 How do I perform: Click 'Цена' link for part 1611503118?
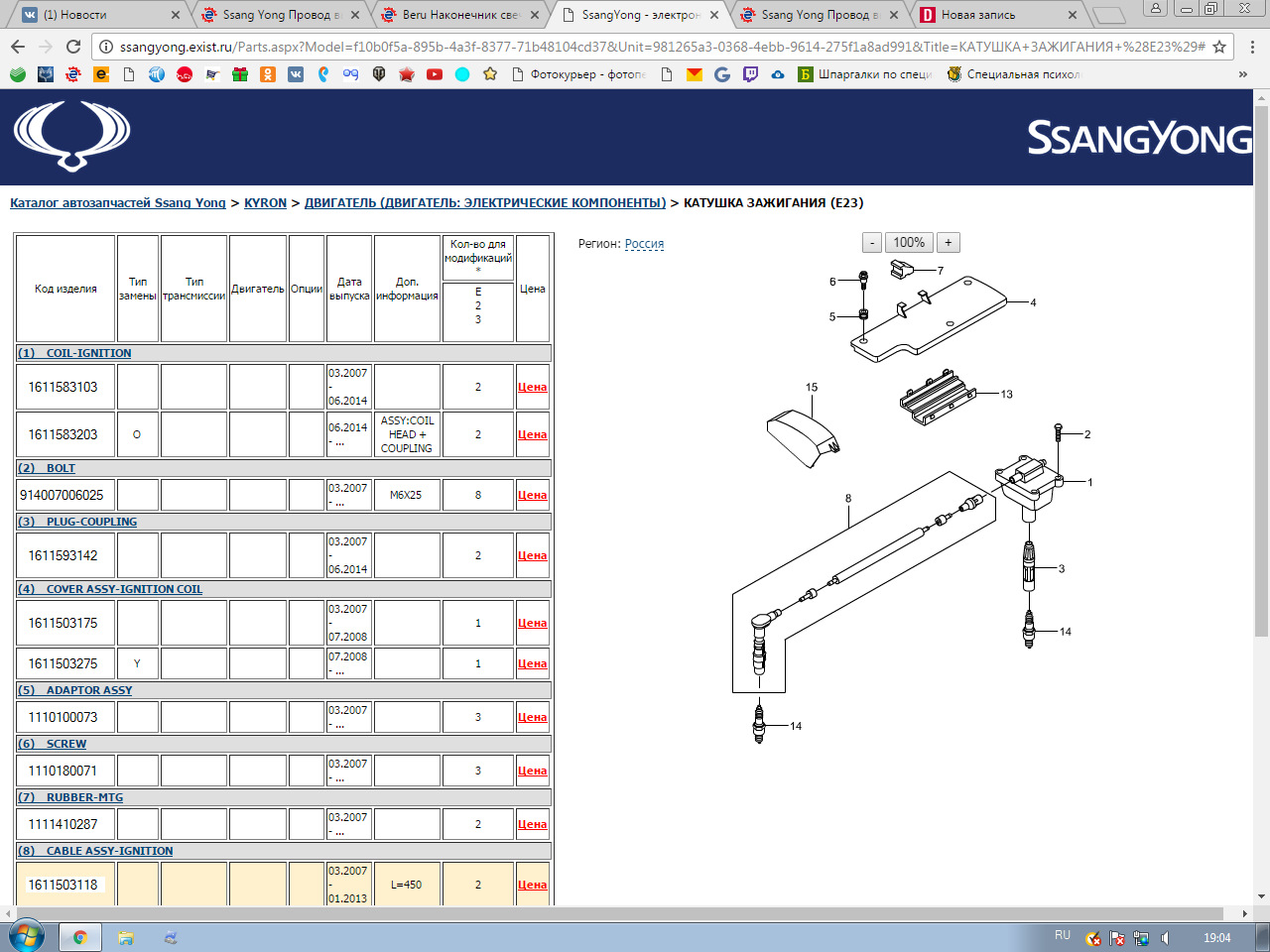(x=533, y=885)
